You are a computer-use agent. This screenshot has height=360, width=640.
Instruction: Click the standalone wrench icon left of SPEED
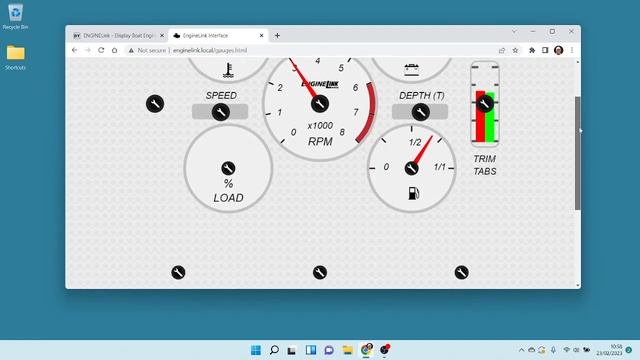[x=155, y=104]
